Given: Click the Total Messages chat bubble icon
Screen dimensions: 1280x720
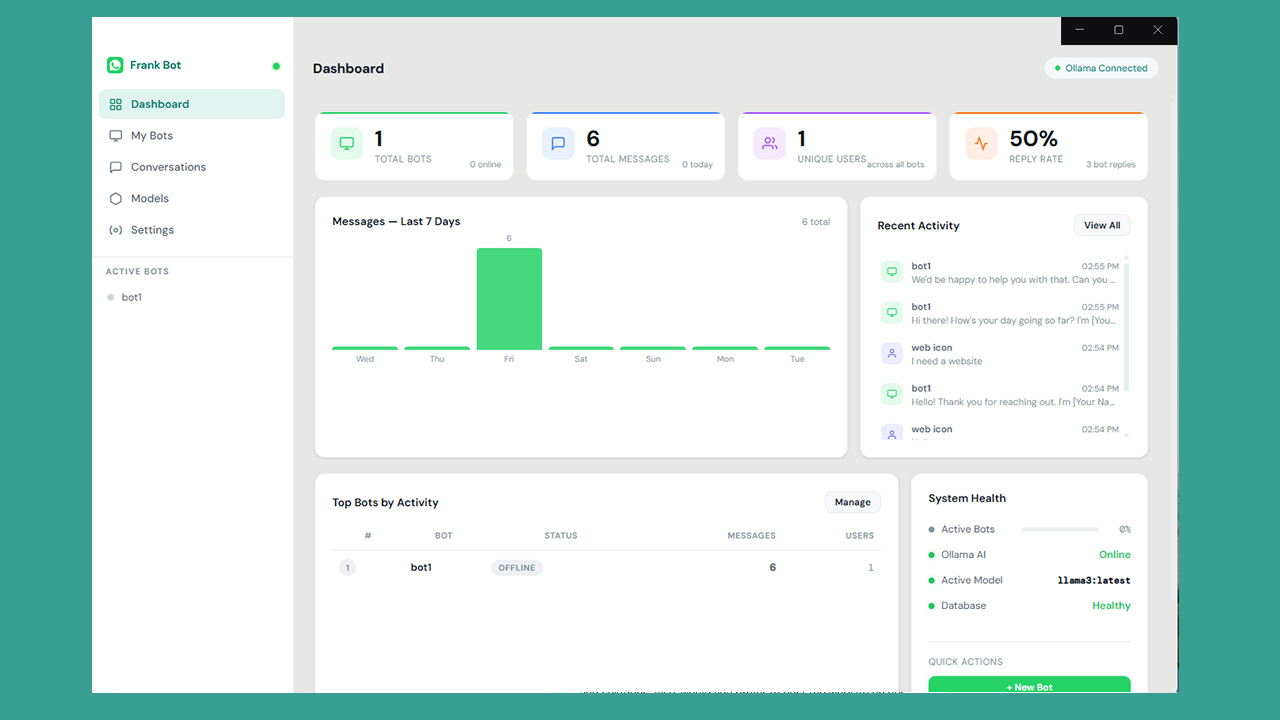Looking at the screenshot, I should point(558,144).
